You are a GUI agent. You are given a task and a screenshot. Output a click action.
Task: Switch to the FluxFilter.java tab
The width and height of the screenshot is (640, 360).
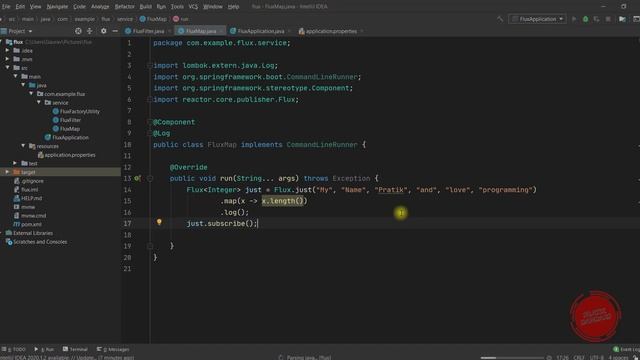[148, 31]
